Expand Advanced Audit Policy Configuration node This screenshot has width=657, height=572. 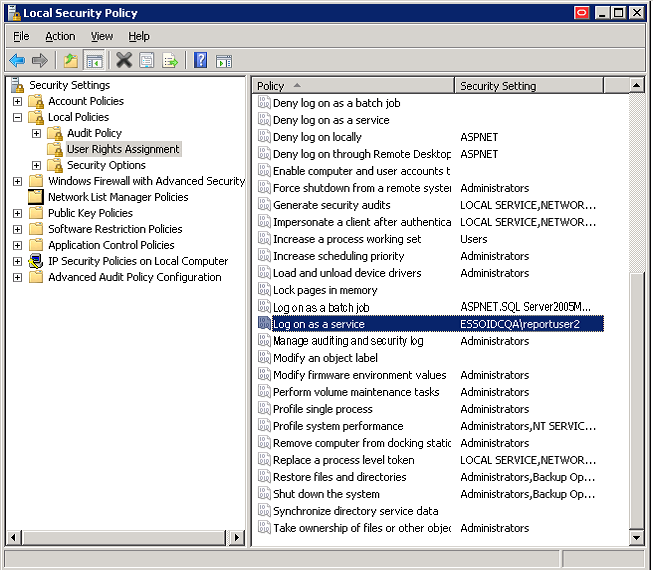[18, 278]
